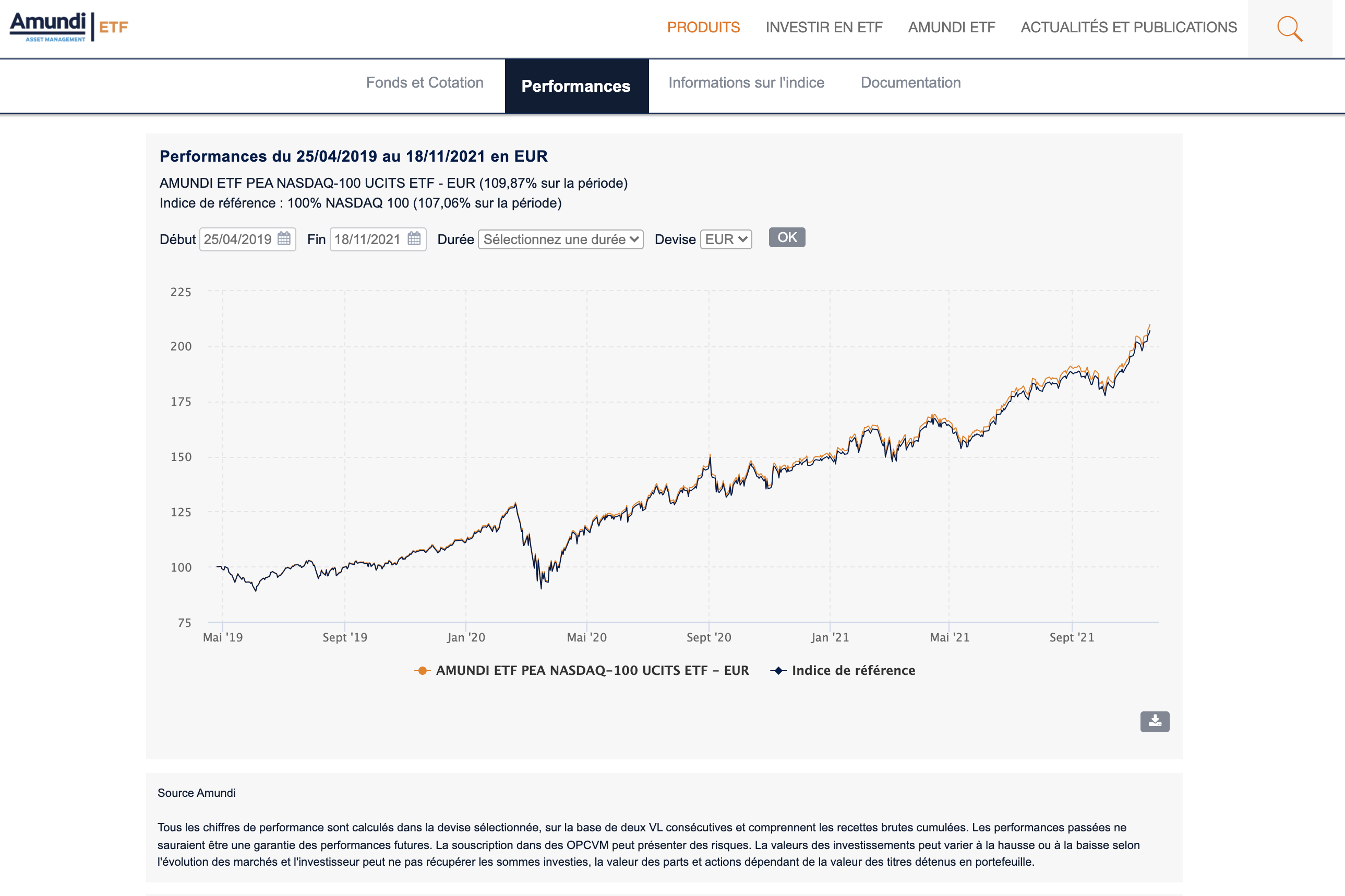The width and height of the screenshot is (1345, 896).
Task: Click the Amundi ETF logo
Action: pyautogui.click(x=68, y=27)
